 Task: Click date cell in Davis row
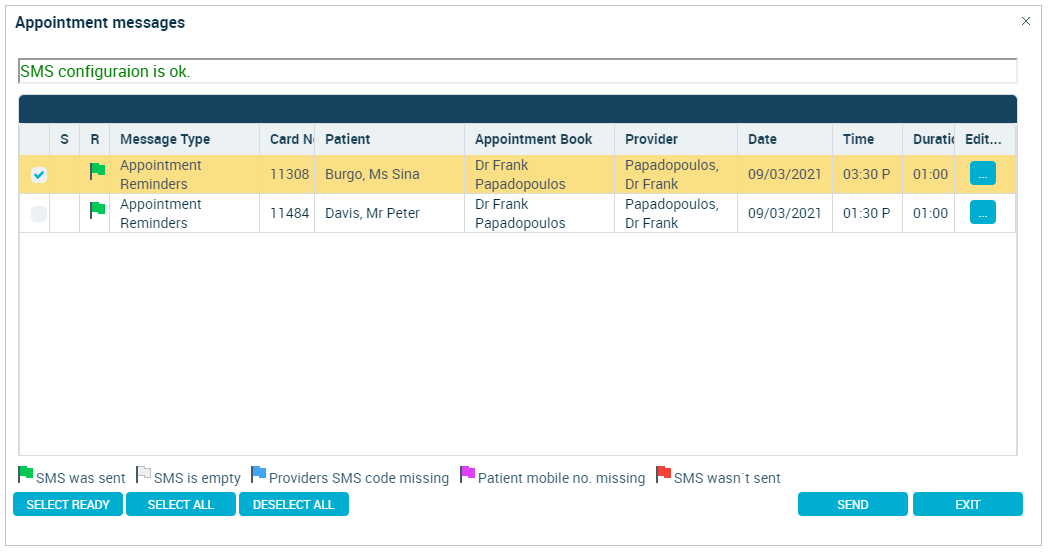tap(785, 213)
